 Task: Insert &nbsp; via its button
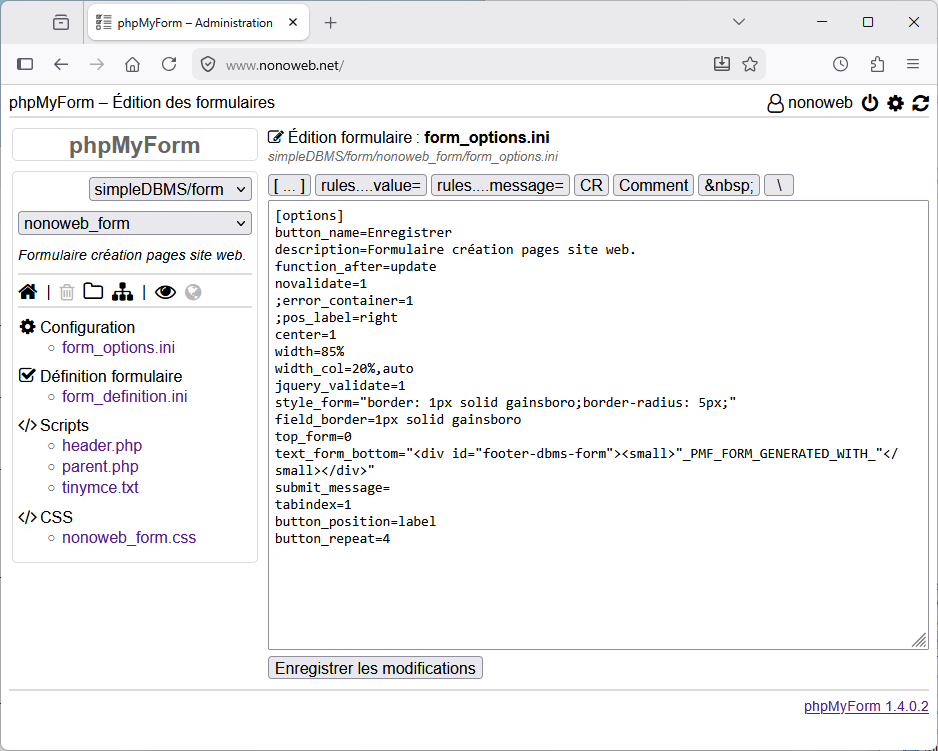point(729,186)
